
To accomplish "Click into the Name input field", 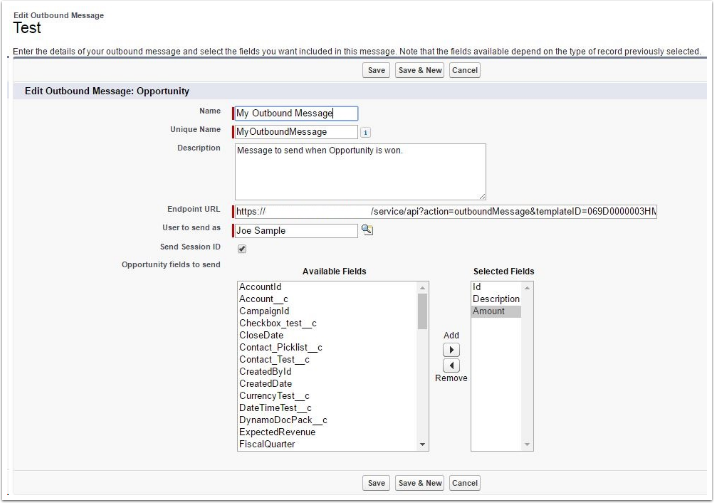I will coord(296,114).
